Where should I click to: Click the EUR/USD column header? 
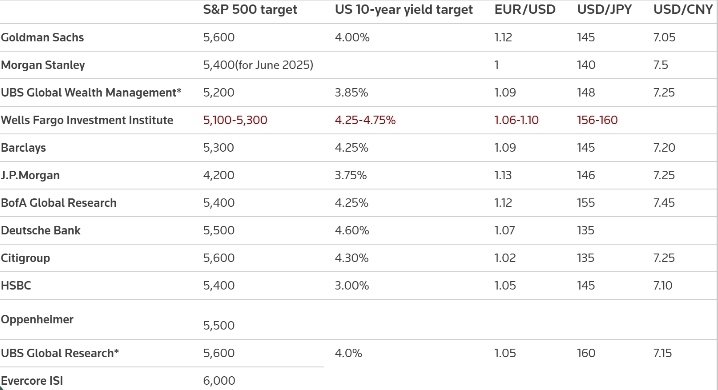tap(525, 10)
